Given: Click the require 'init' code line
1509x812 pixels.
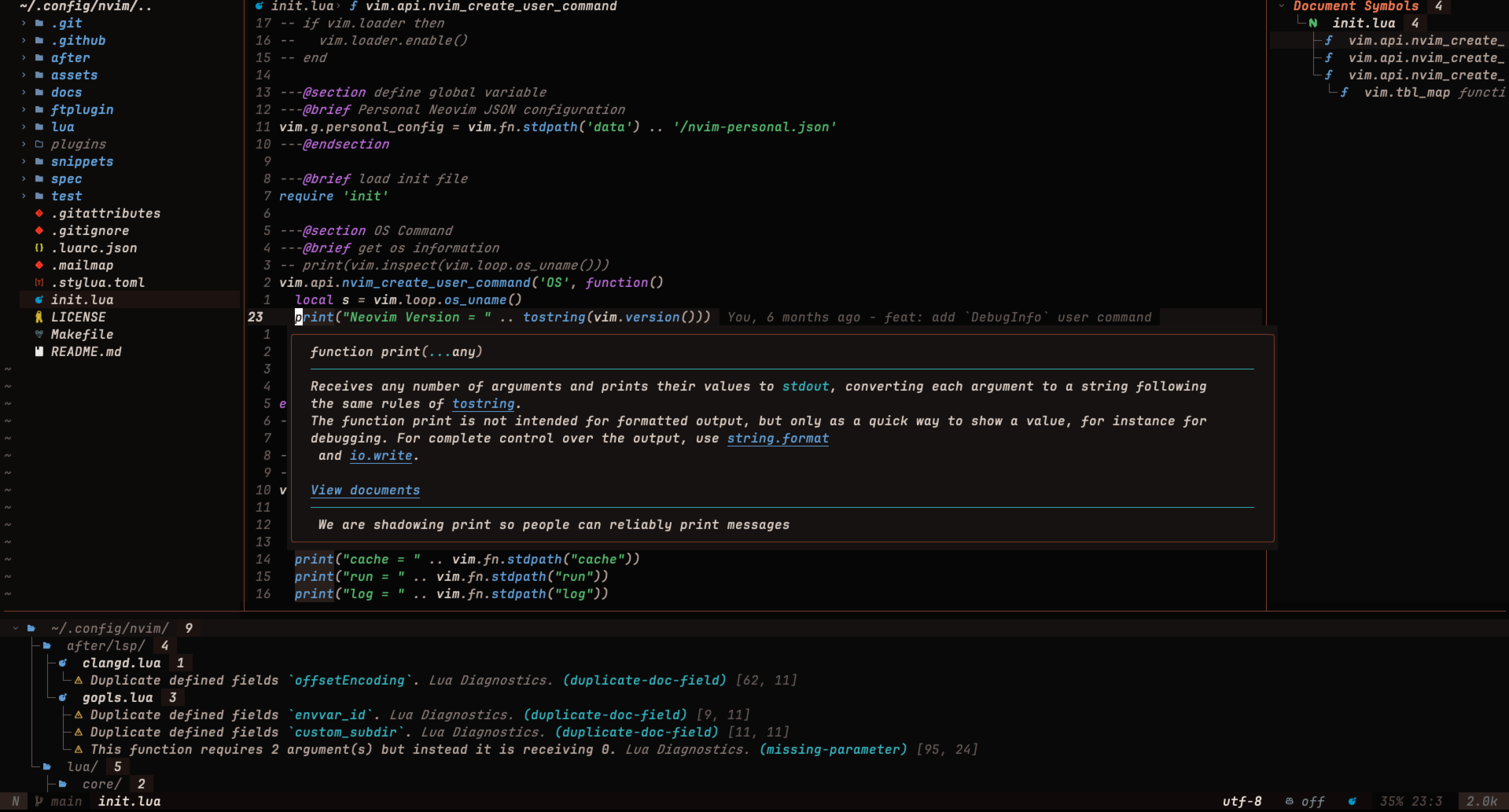Looking at the screenshot, I should pyautogui.click(x=334, y=197).
